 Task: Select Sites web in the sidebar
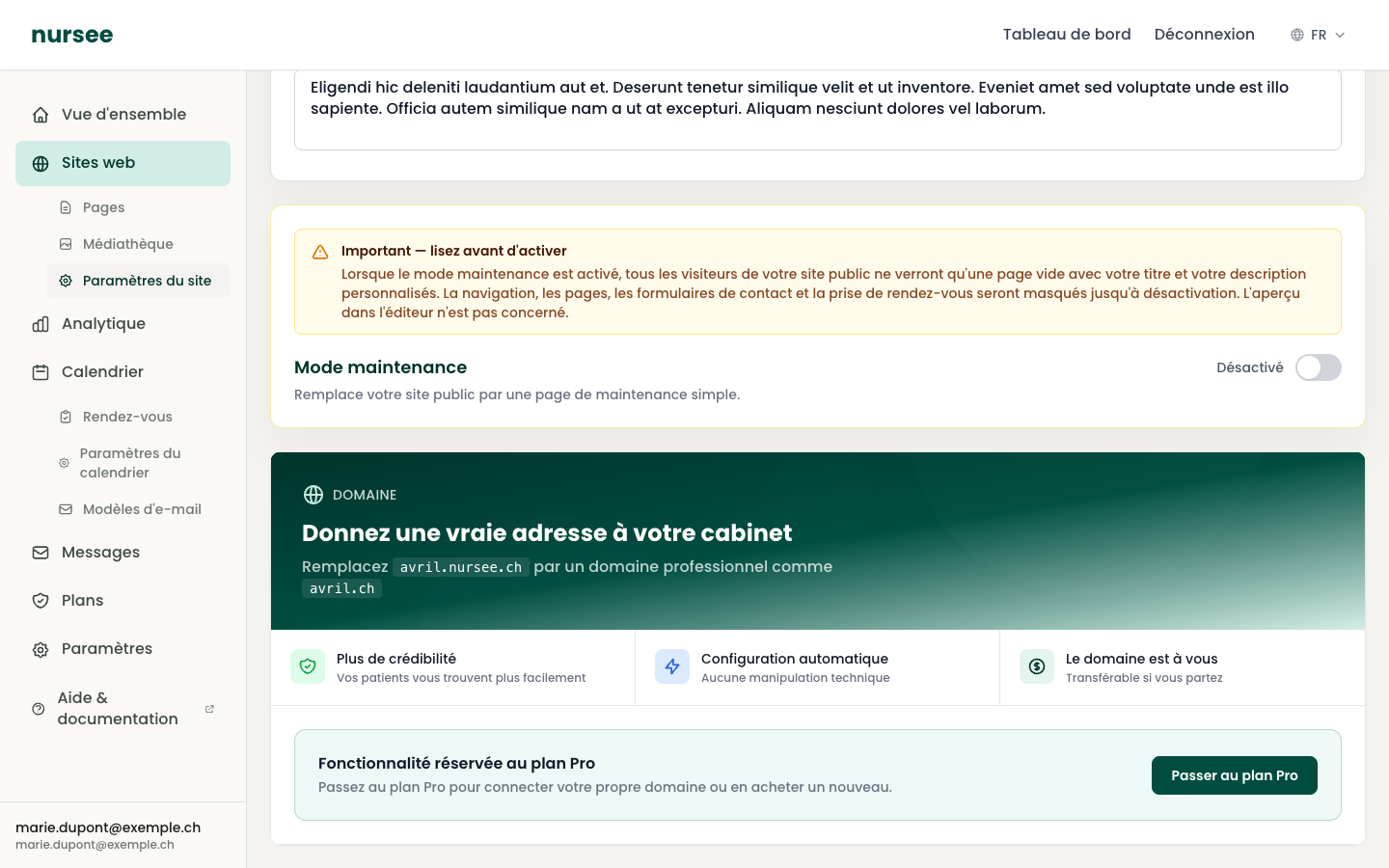point(123,163)
